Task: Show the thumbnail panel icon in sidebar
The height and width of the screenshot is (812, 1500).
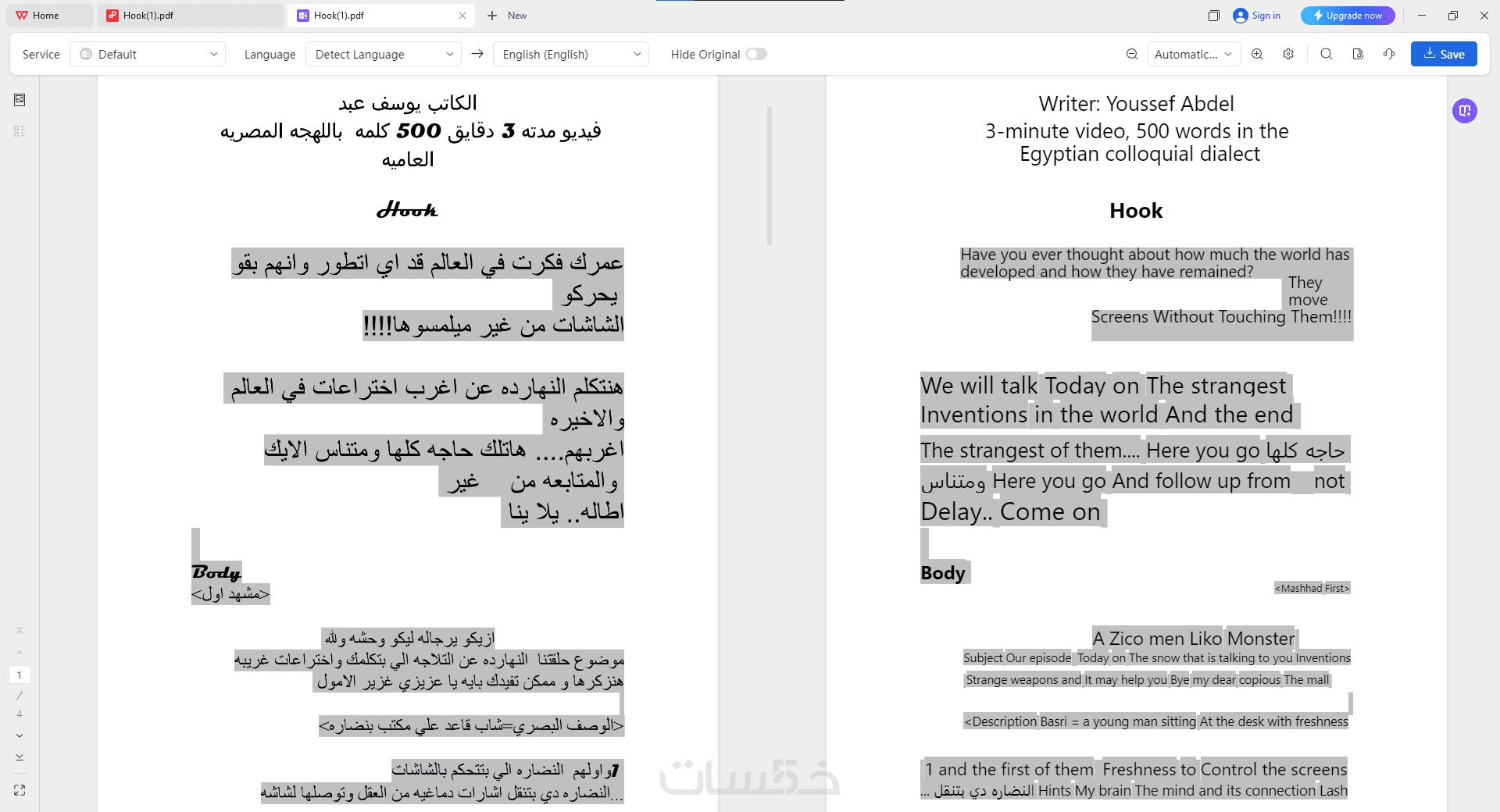Action: point(20,100)
